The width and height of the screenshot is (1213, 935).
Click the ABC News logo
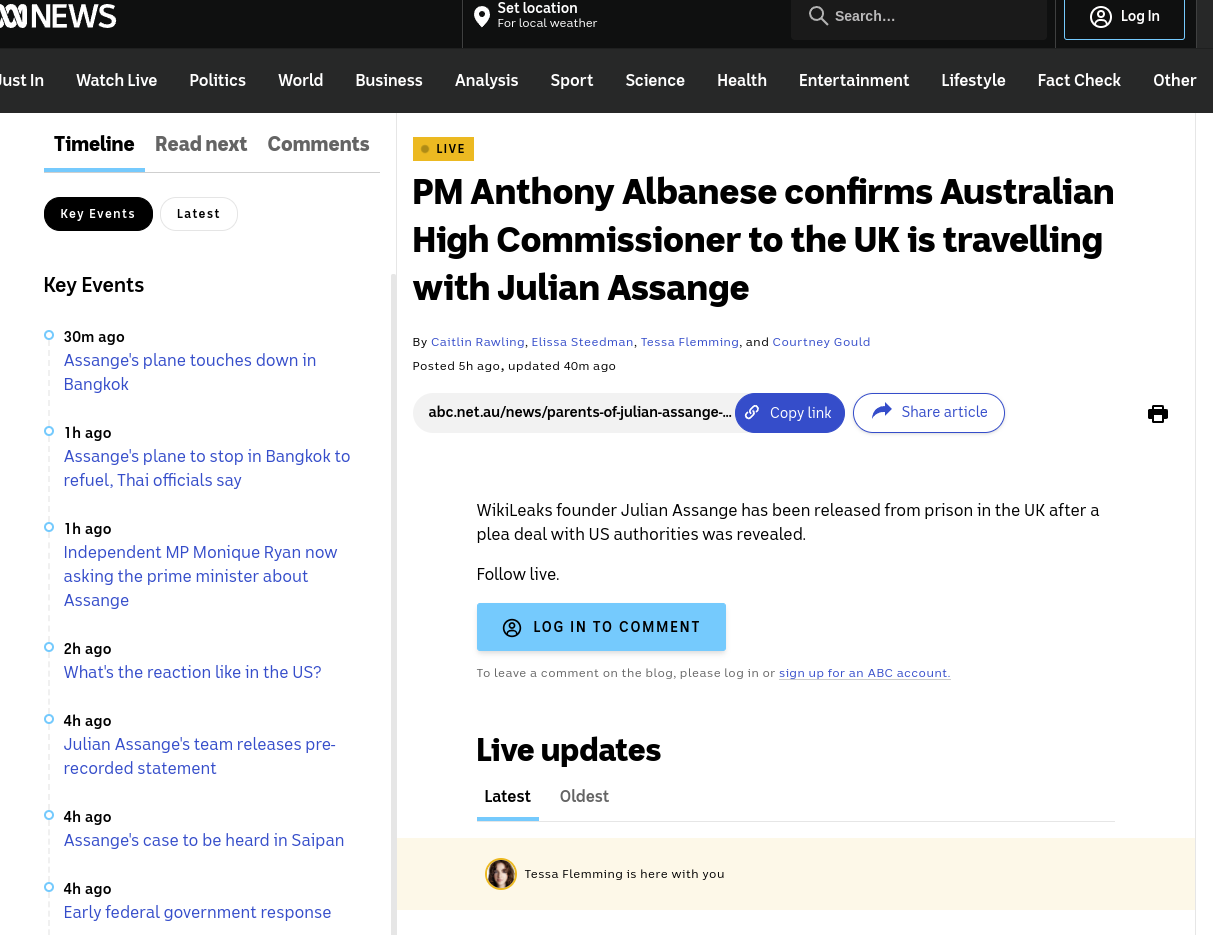[x=58, y=16]
